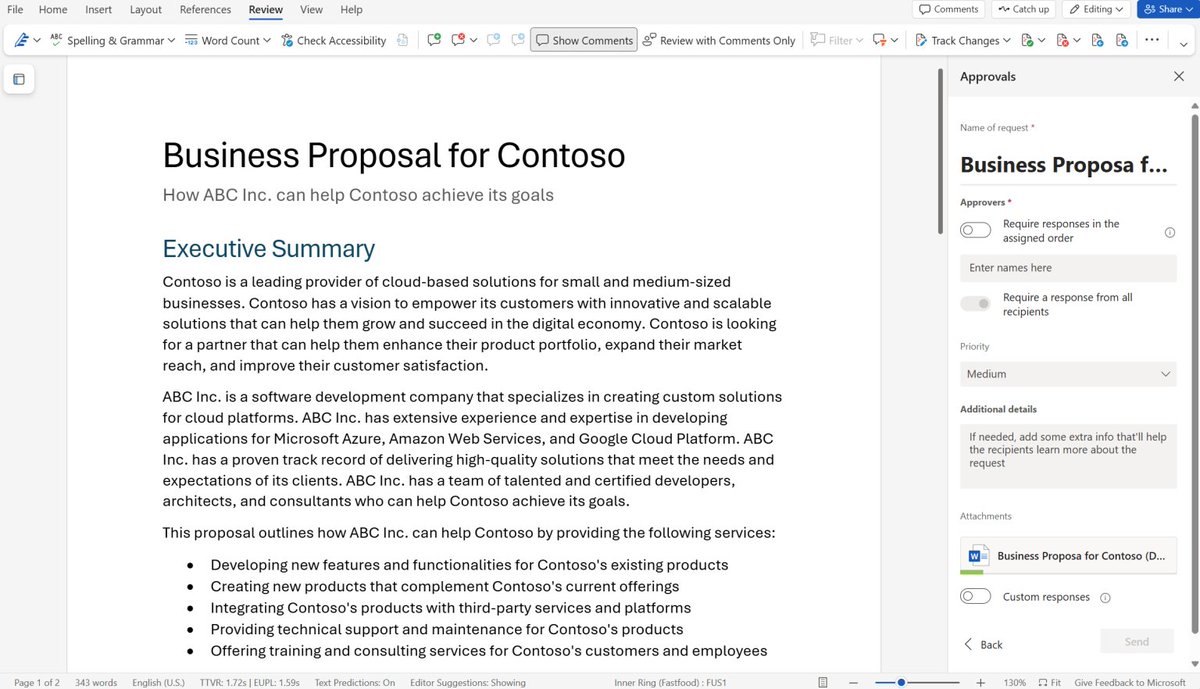Expand the Editor pen dropdown arrow

[37, 40]
